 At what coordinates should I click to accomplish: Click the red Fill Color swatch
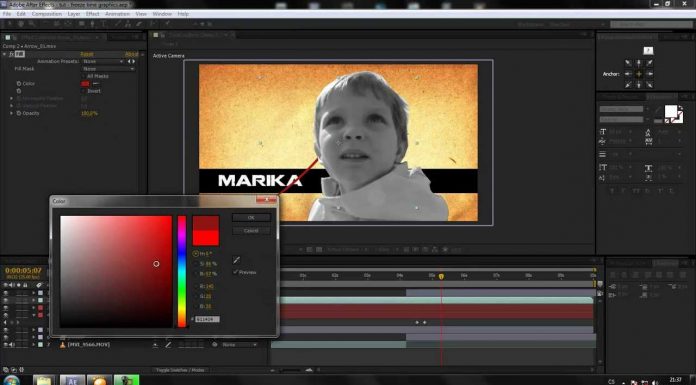click(85, 83)
